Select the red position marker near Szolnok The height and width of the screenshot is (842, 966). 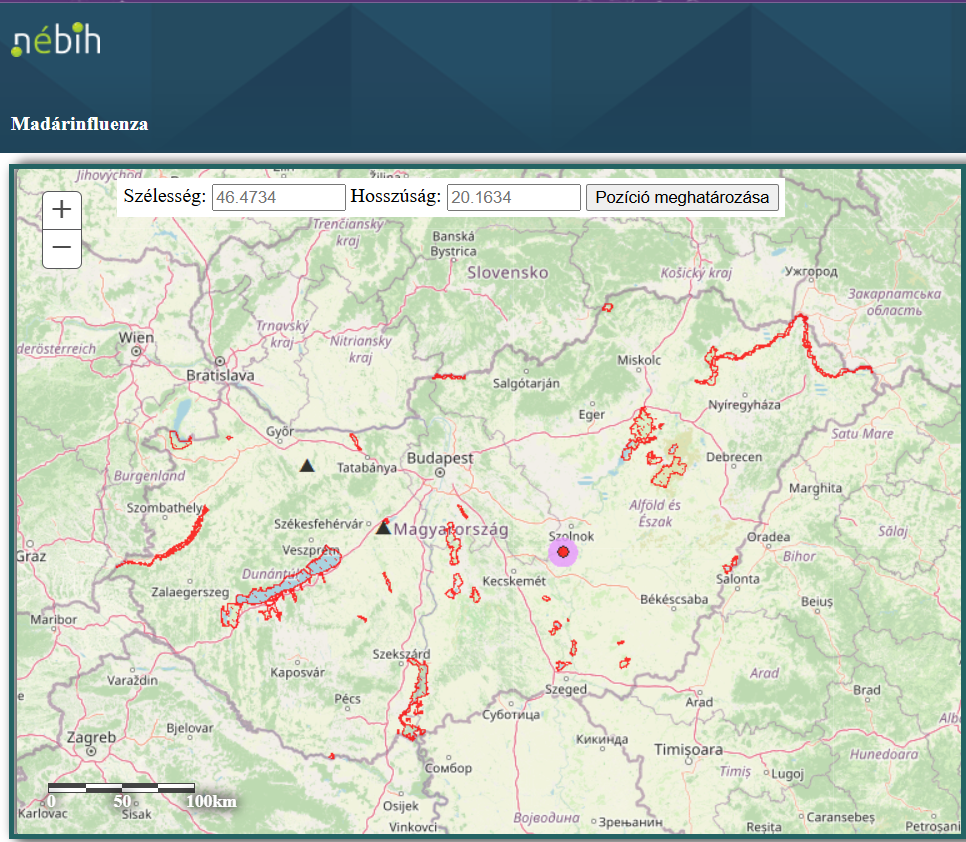coord(563,552)
